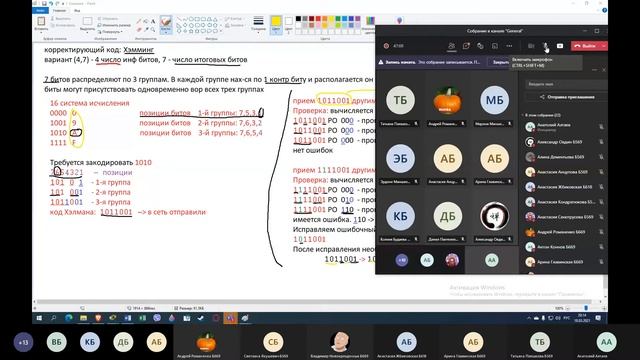Open the blue File tab in Paint
The height and width of the screenshot is (360, 640).
40,11
